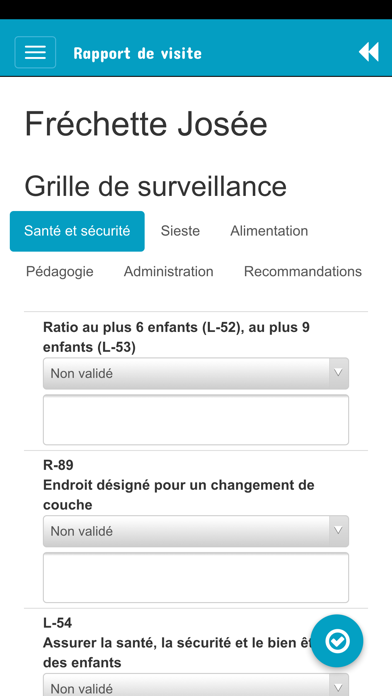Open the hamburger menu

(x=35, y=52)
